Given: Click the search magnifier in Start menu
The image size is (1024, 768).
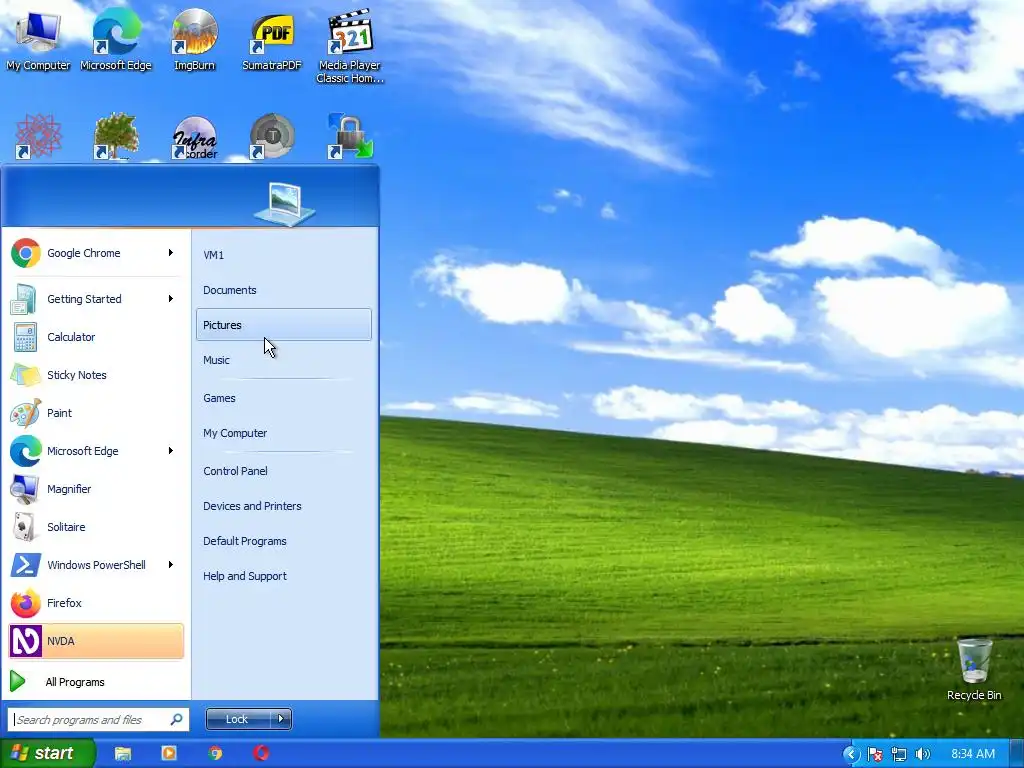Looking at the screenshot, I should 176,719.
